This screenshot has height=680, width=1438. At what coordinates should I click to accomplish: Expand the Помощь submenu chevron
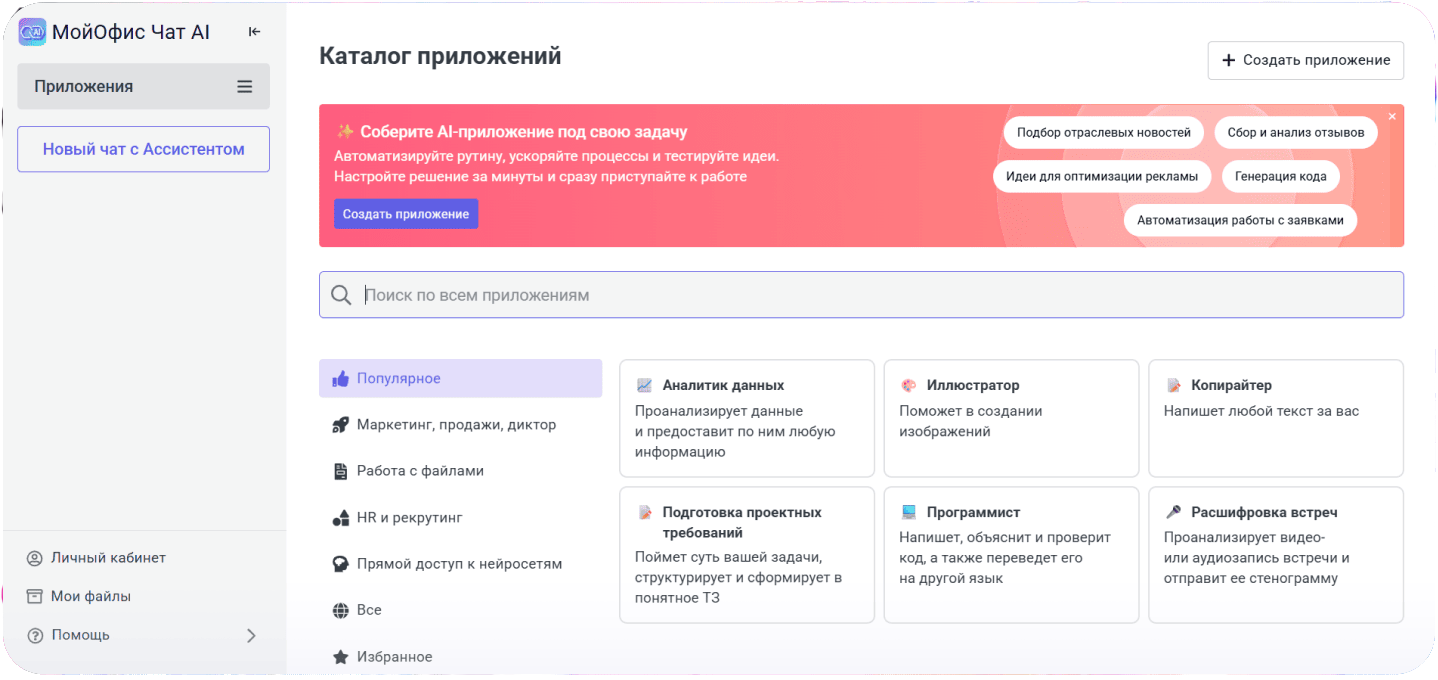click(251, 635)
